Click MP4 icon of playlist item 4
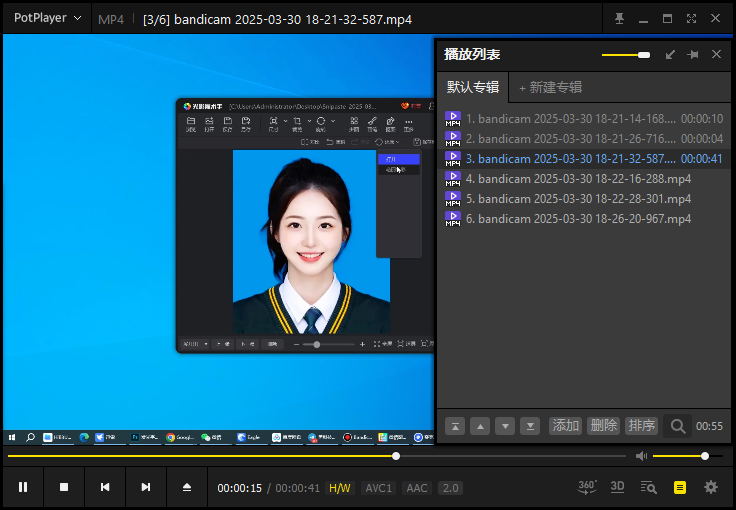Image resolution: width=736 pixels, height=510 pixels. (x=453, y=179)
